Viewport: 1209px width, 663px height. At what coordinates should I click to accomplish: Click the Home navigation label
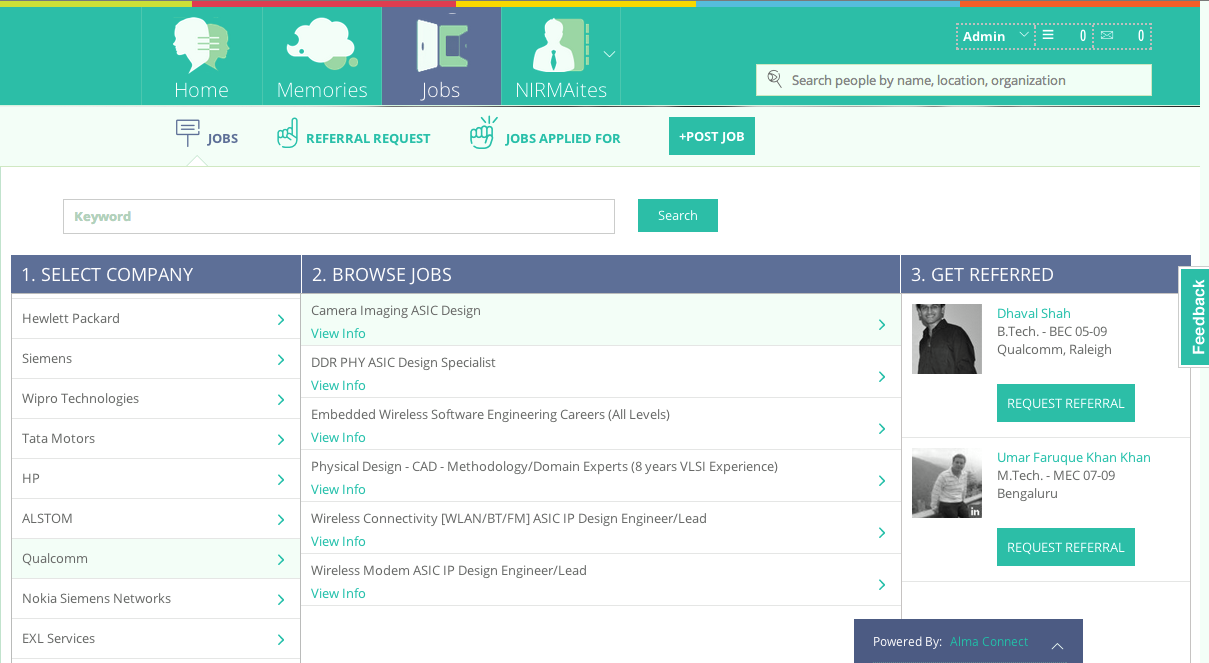pos(201,90)
